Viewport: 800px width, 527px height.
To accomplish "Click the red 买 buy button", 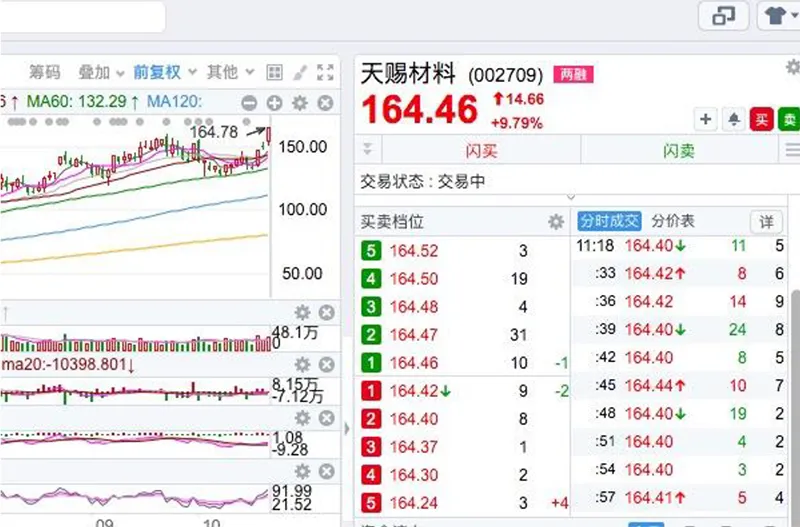I will click(761, 119).
